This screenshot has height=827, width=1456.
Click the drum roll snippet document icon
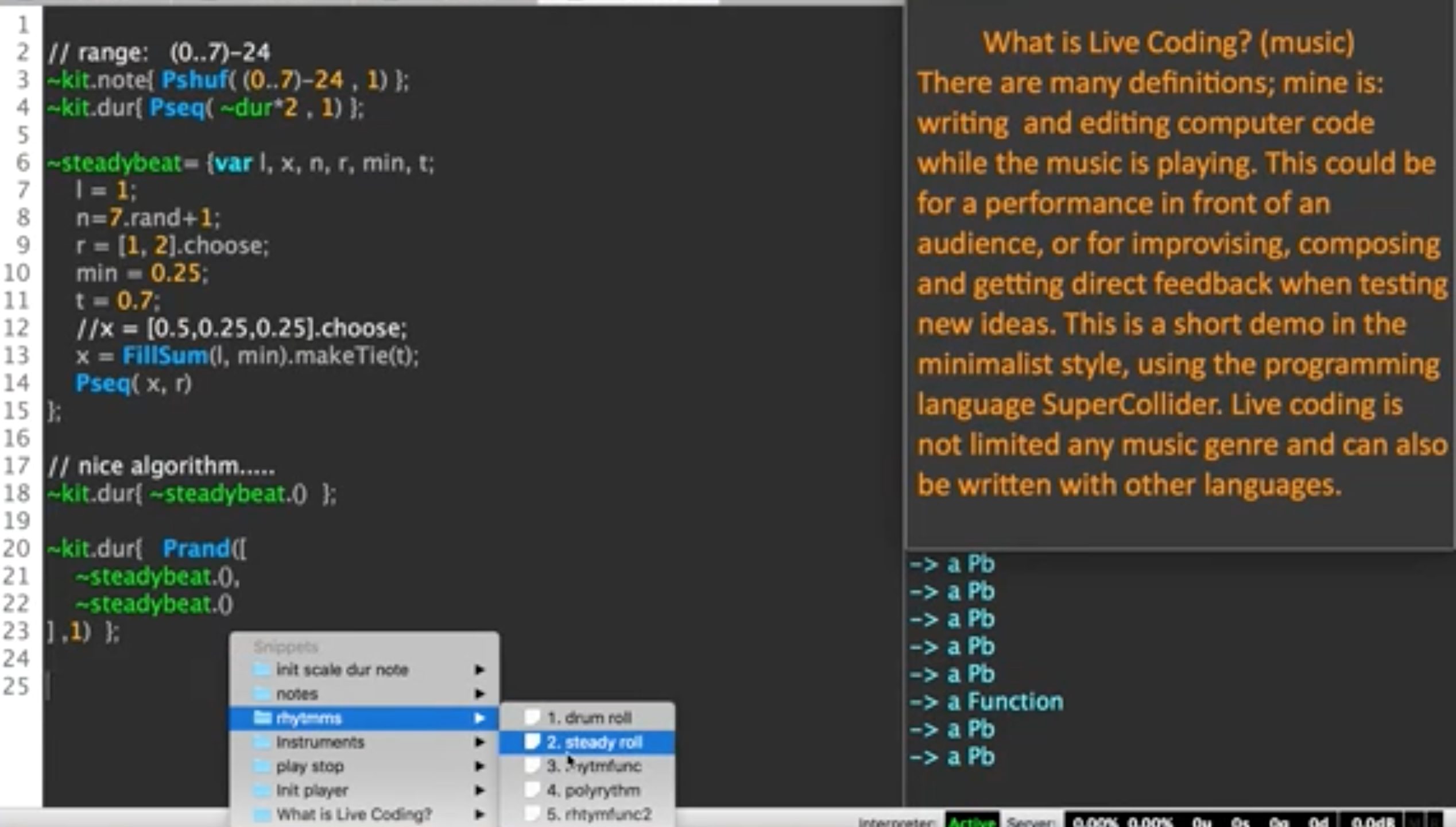point(532,717)
